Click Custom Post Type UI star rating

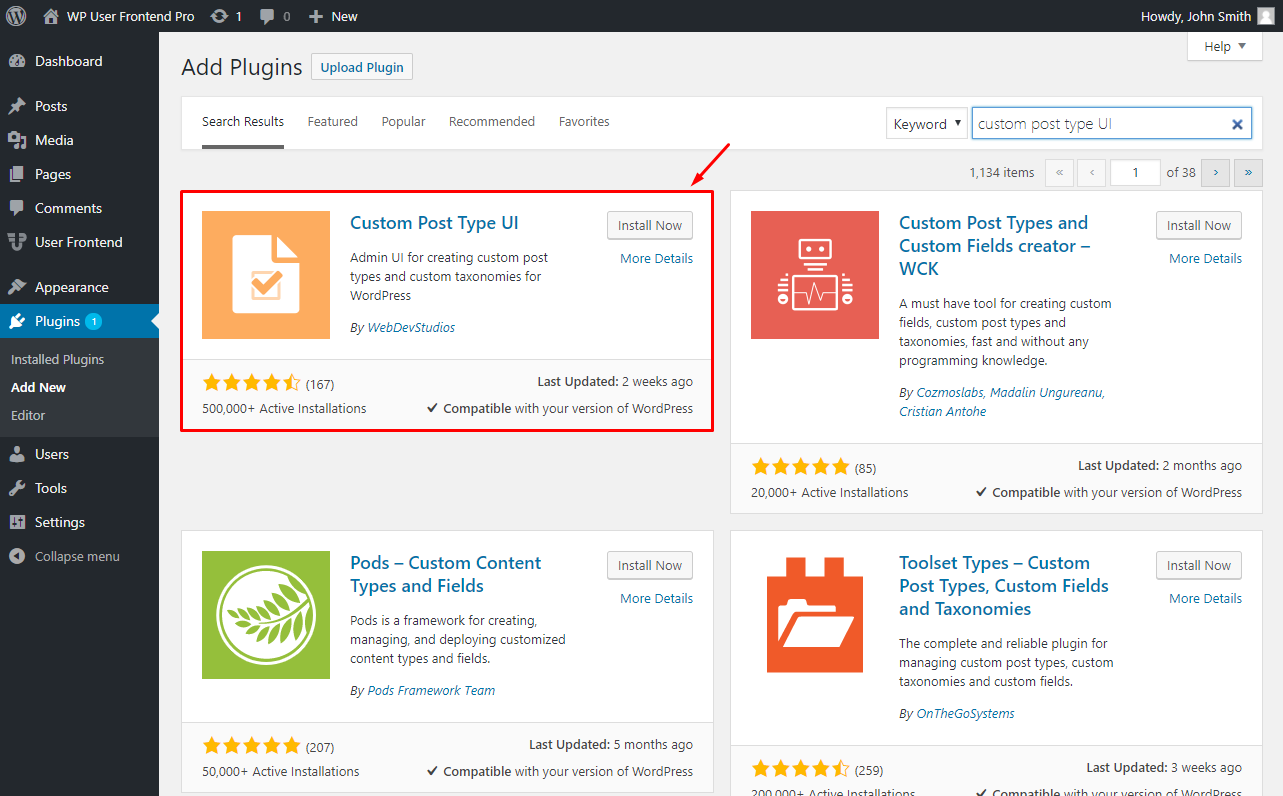(x=251, y=383)
